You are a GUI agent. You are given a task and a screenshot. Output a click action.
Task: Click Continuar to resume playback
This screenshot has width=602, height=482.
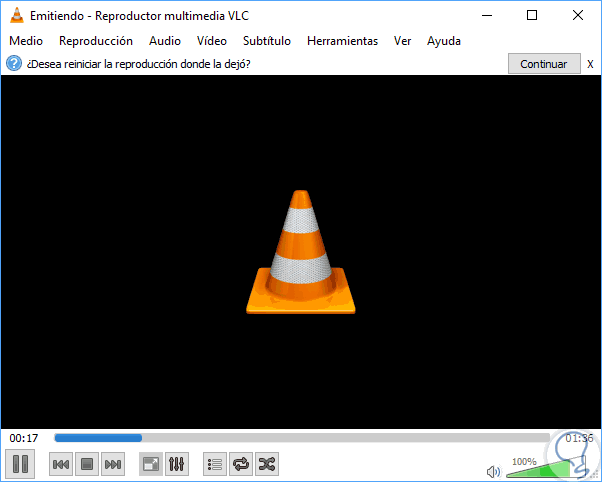544,64
